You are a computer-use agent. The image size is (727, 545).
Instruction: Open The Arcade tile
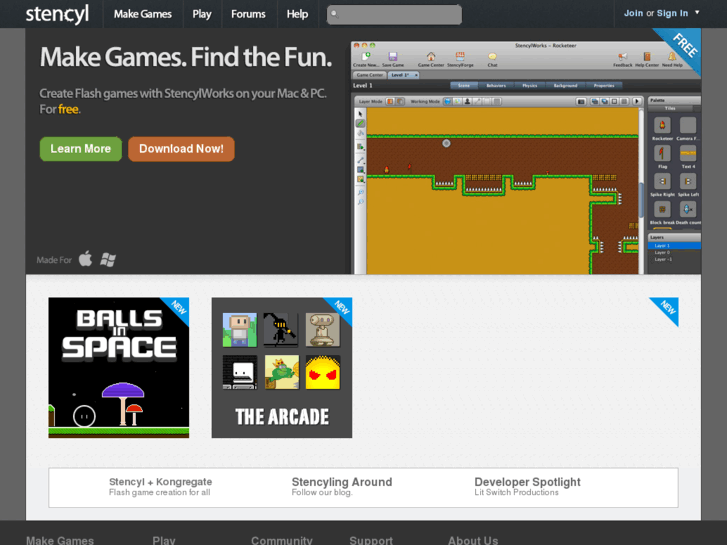(282, 367)
